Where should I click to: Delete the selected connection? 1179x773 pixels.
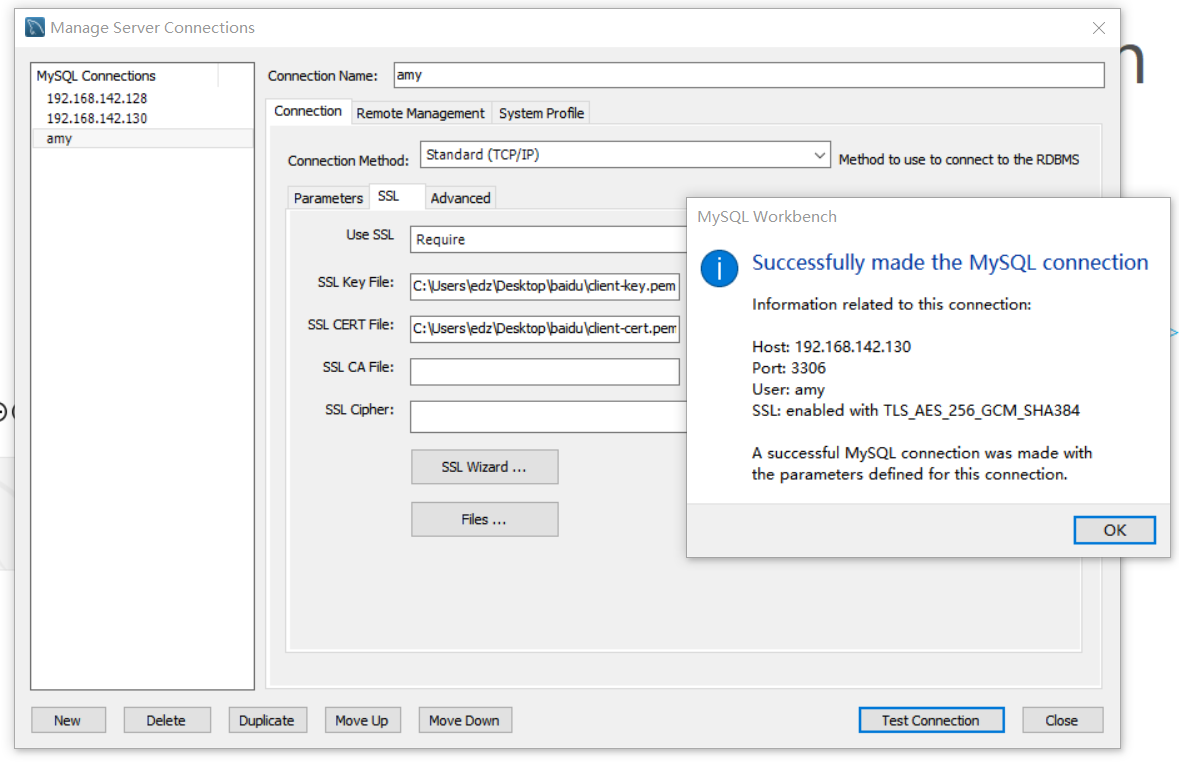click(166, 720)
